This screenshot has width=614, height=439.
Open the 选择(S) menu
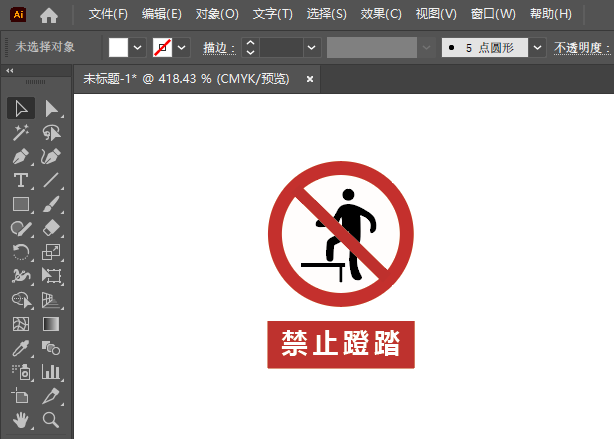327,14
